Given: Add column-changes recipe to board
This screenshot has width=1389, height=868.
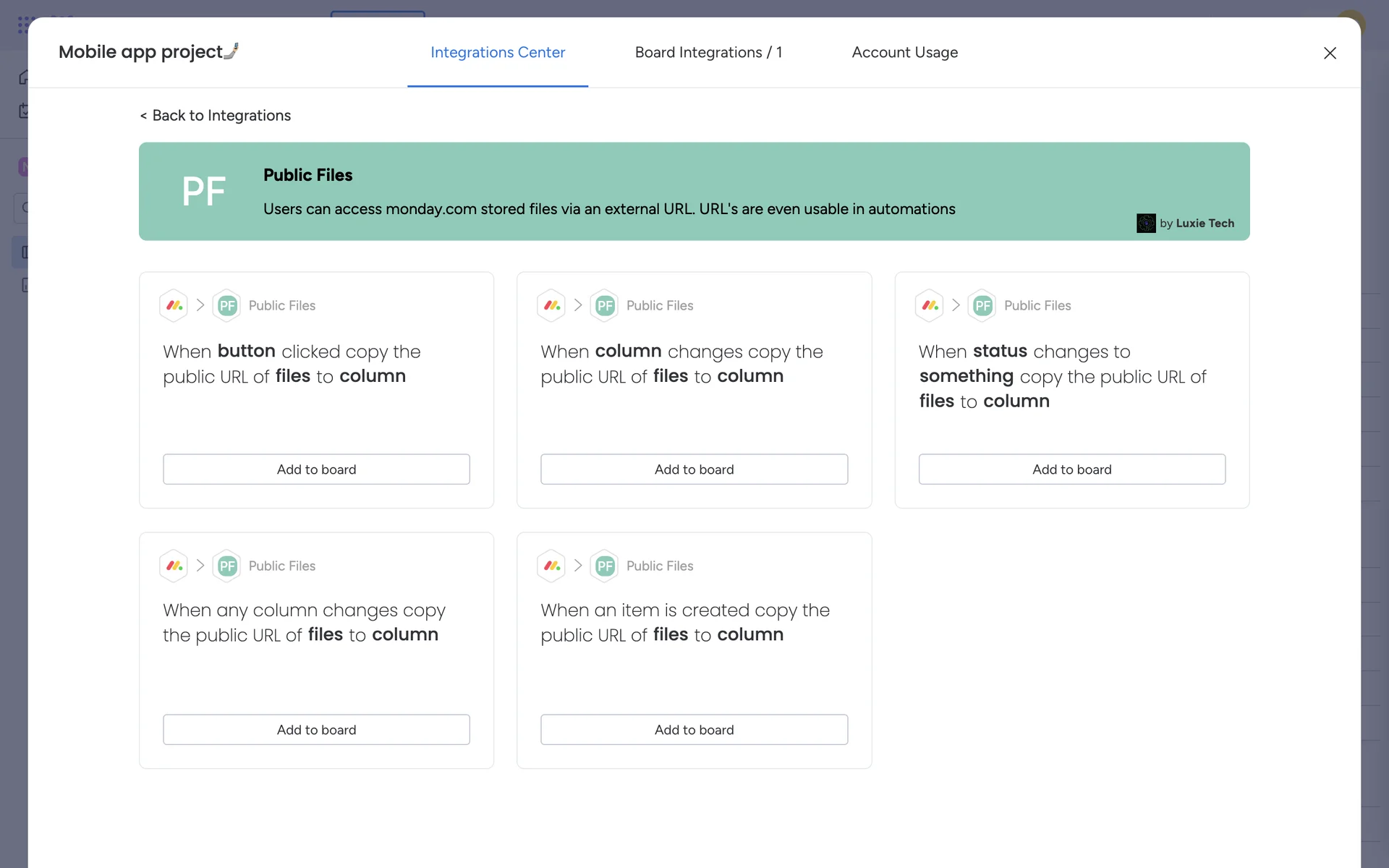Looking at the screenshot, I should (694, 469).
